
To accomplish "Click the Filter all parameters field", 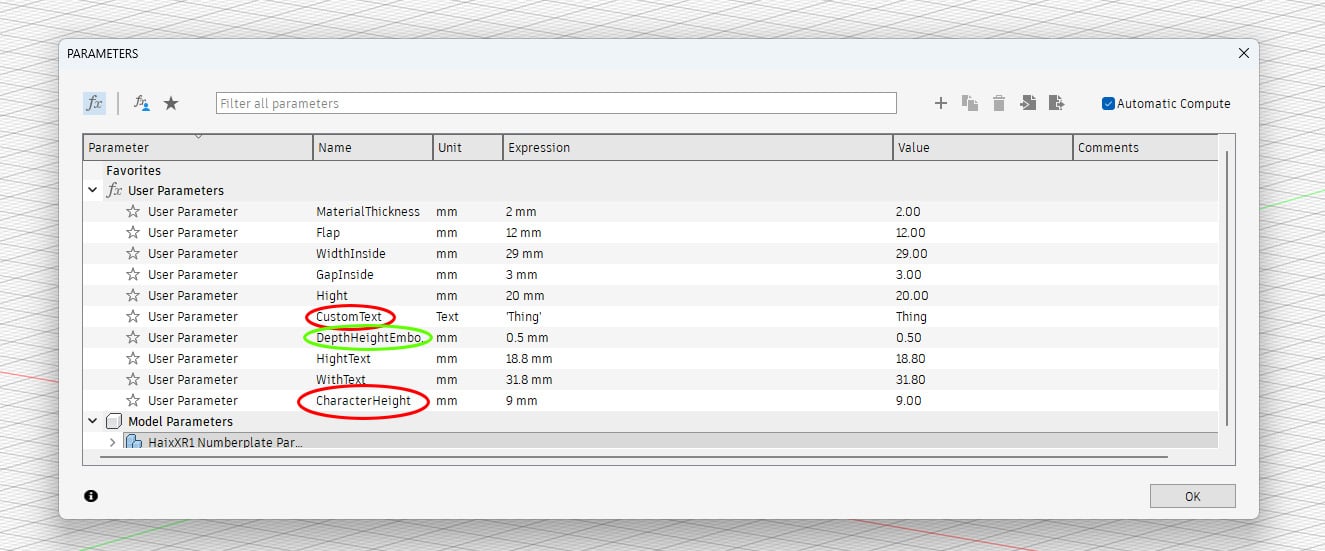I will pyautogui.click(x=556, y=103).
